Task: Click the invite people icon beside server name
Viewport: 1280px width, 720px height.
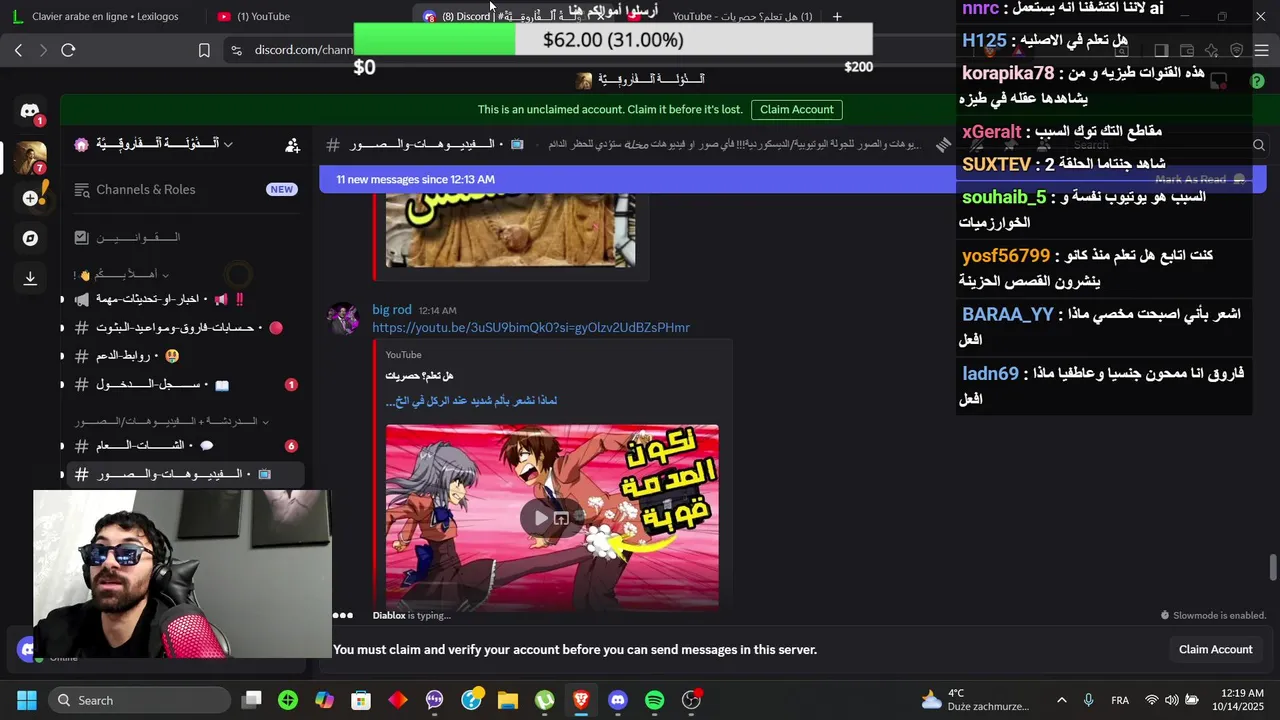Action: (x=292, y=145)
